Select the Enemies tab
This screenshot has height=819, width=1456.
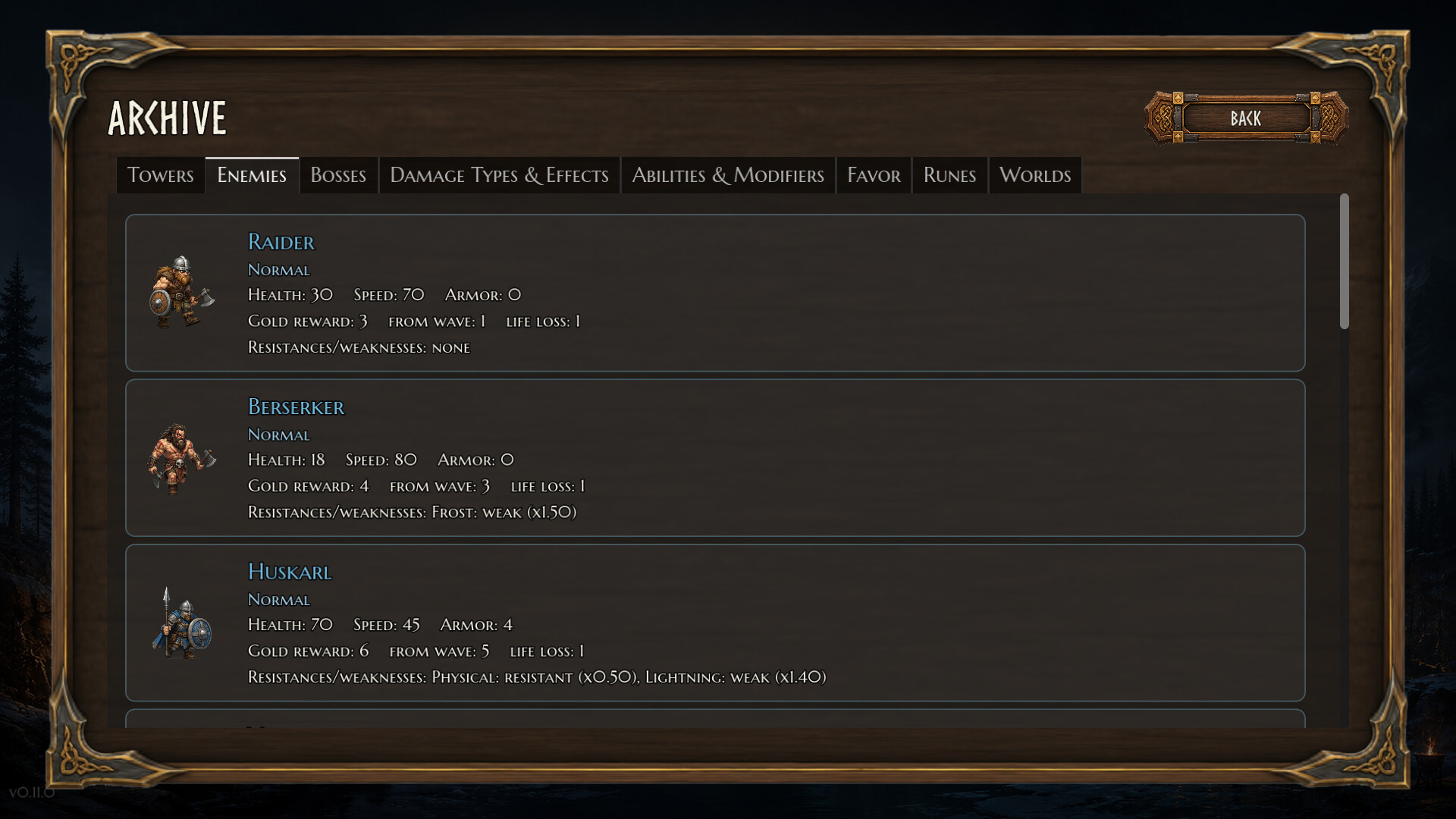[x=252, y=175]
